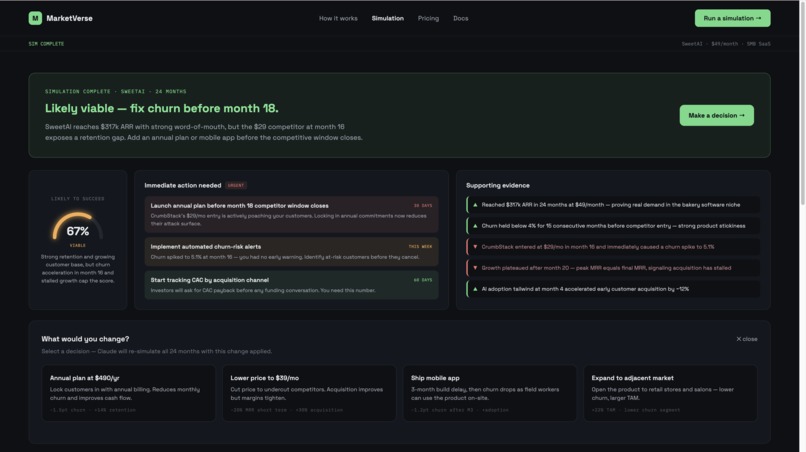Click AI adoption tailwind evidence row
The height and width of the screenshot is (452, 806).
[x=613, y=289]
